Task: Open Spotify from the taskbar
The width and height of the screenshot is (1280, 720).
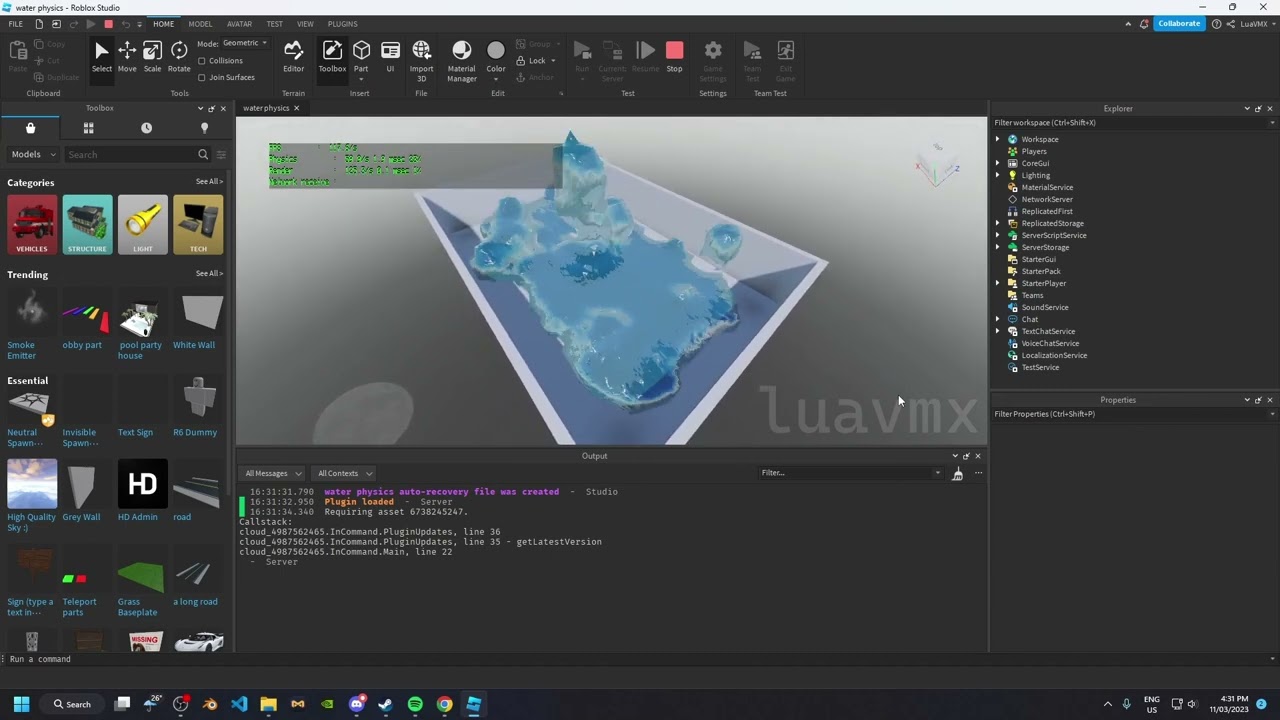Action: click(415, 704)
